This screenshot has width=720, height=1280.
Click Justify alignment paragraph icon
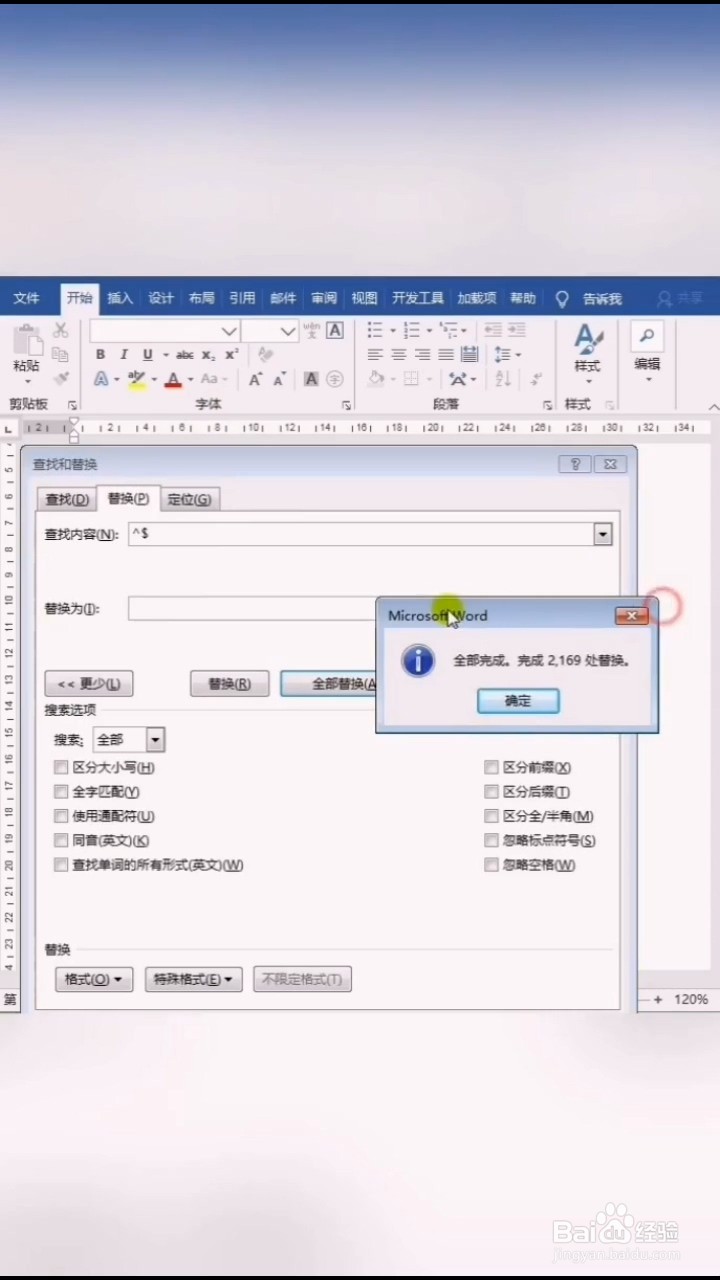pos(446,355)
